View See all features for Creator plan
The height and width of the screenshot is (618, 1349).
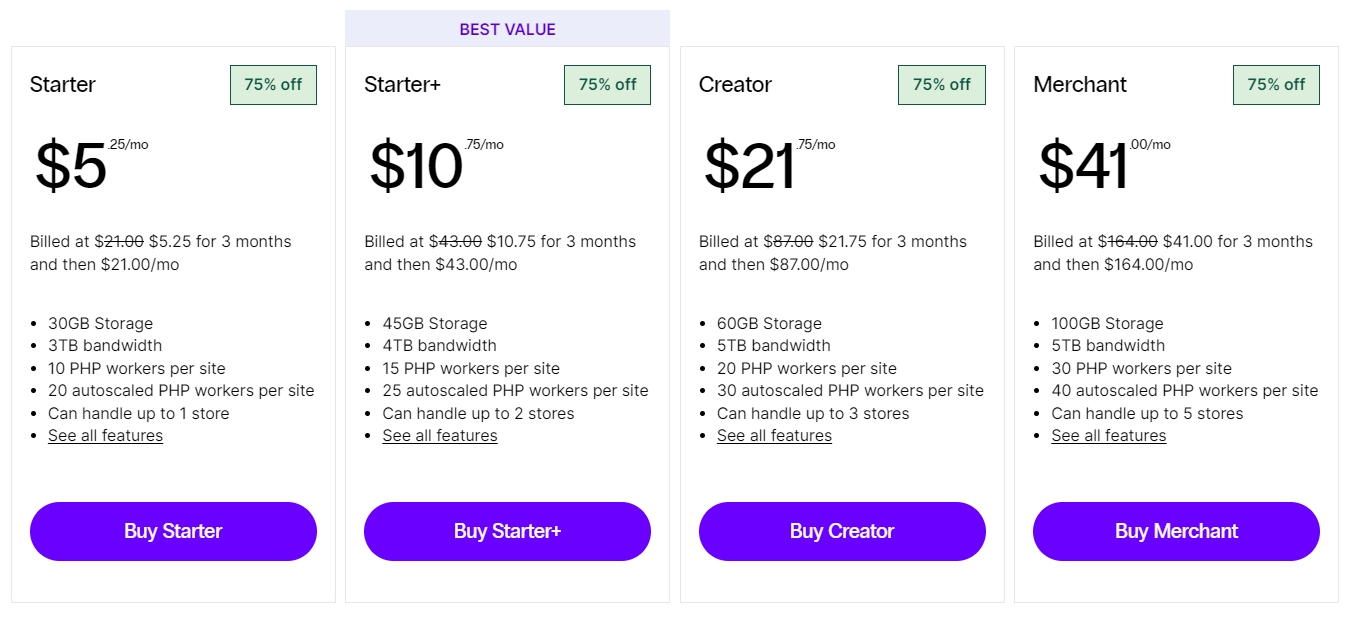pyautogui.click(x=774, y=436)
